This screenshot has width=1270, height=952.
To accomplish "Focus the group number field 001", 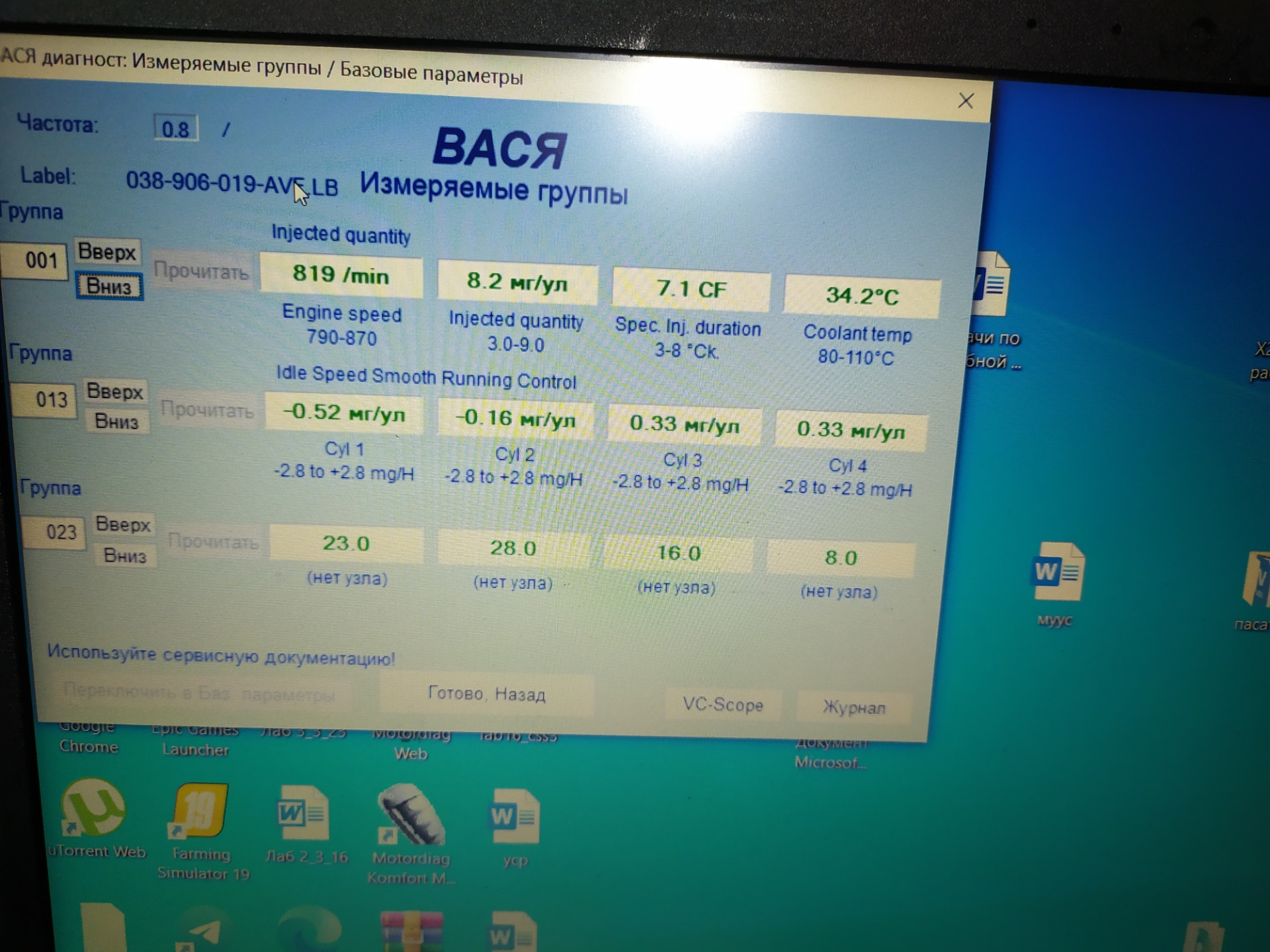I will 34,260.
